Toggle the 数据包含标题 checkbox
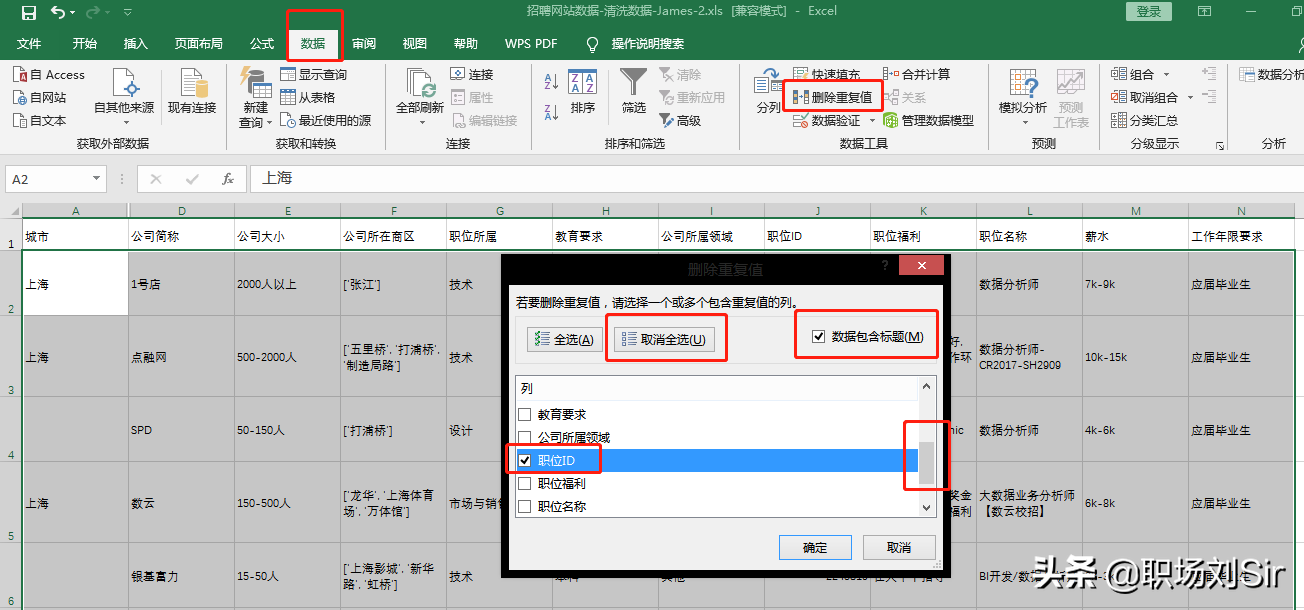 point(819,337)
